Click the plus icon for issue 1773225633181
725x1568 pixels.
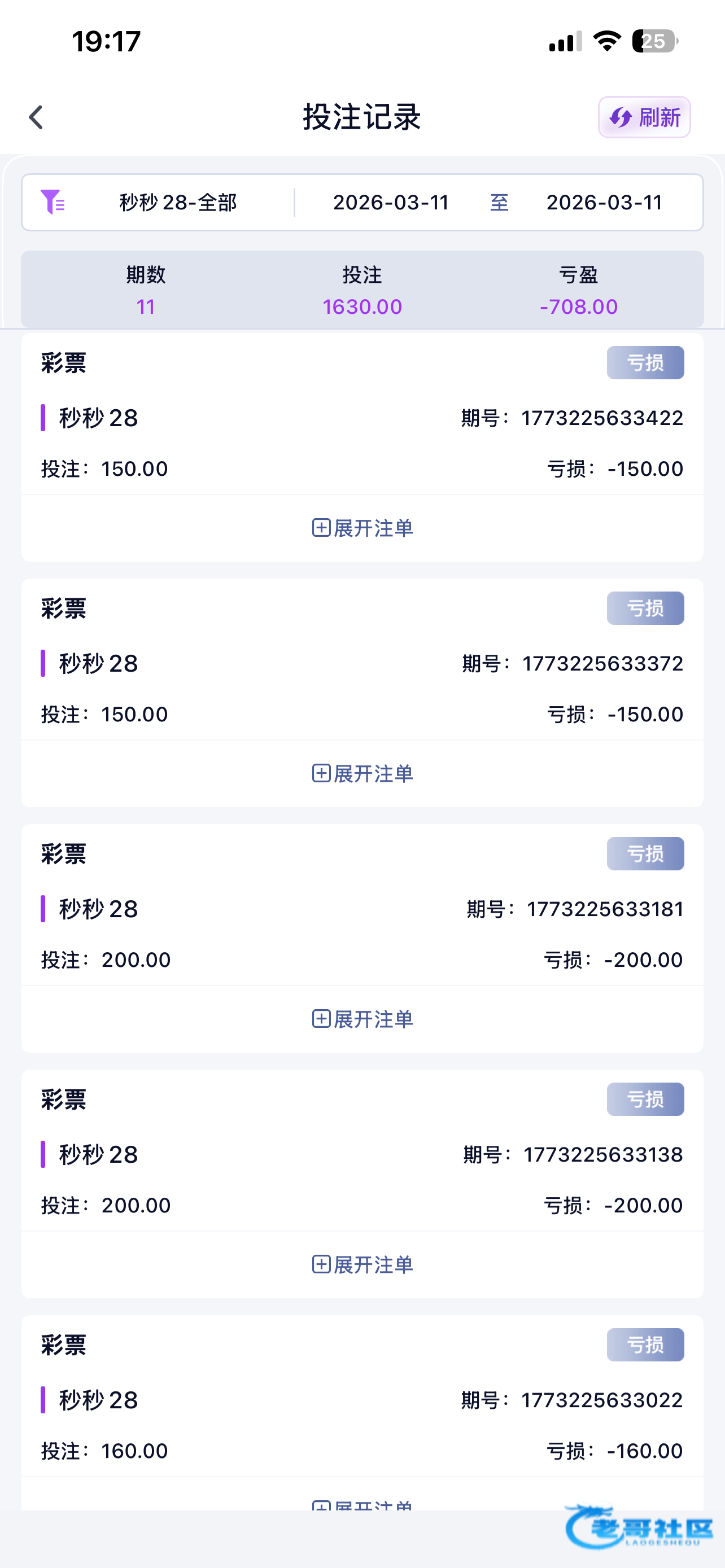(321, 1018)
